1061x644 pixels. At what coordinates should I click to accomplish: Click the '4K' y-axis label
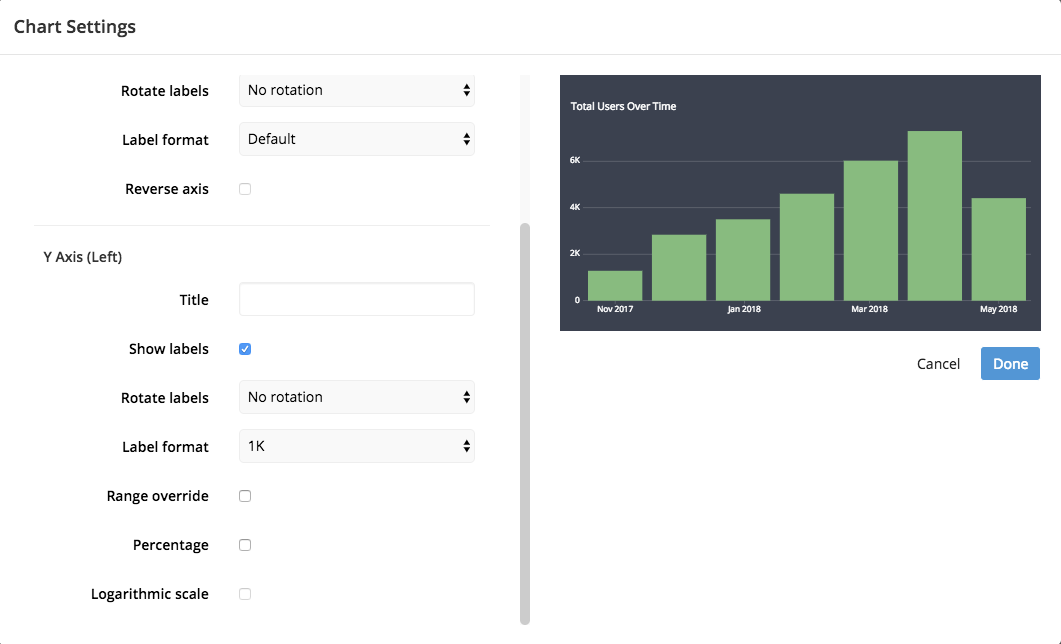click(575, 207)
